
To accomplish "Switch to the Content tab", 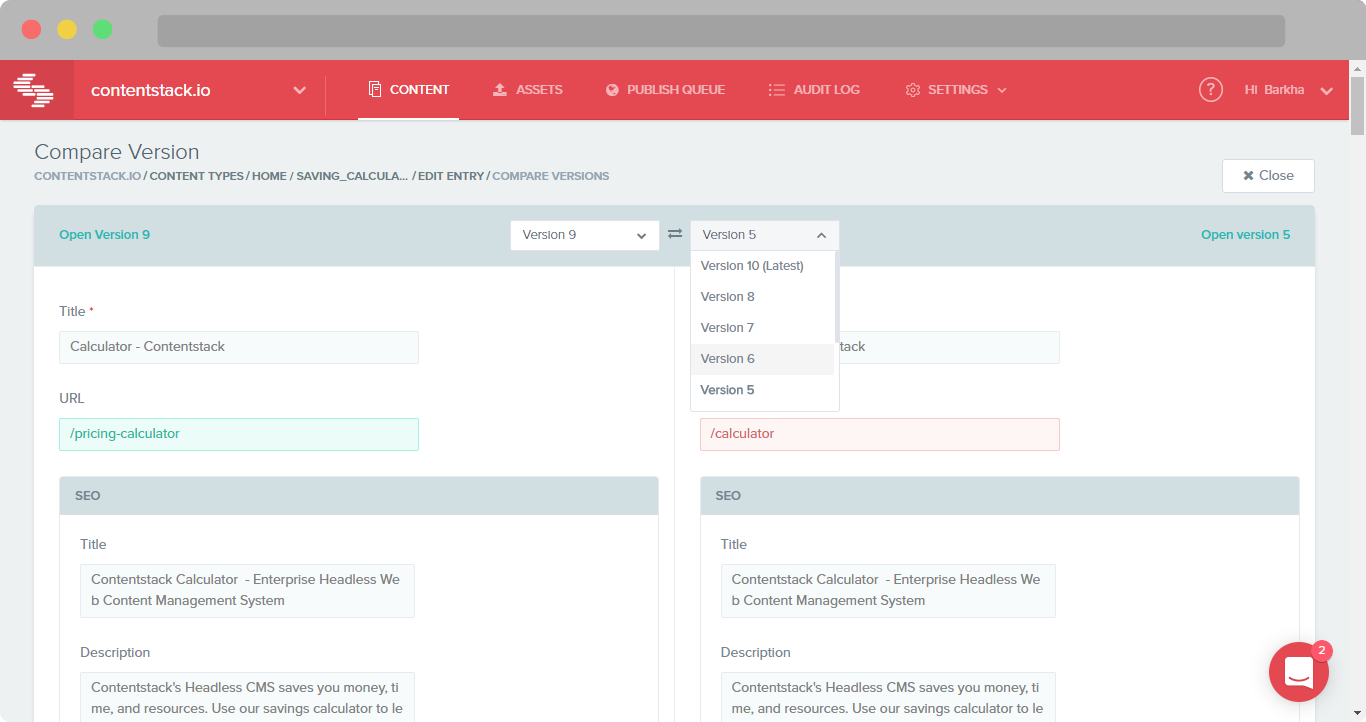I will pos(408,90).
